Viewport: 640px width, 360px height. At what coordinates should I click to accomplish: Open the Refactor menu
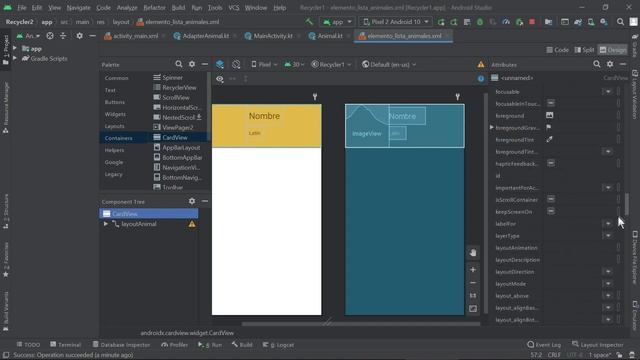[154, 8]
